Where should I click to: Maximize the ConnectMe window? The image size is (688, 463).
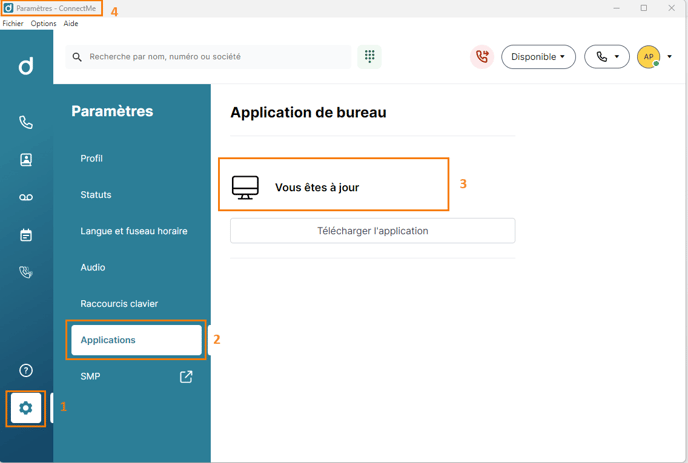coord(644,8)
